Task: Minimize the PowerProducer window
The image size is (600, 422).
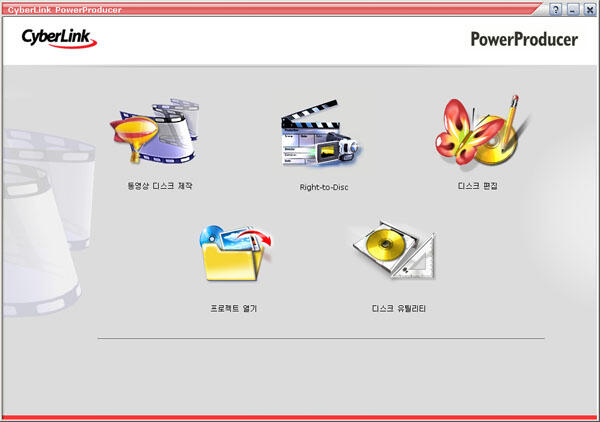Action: coord(572,9)
